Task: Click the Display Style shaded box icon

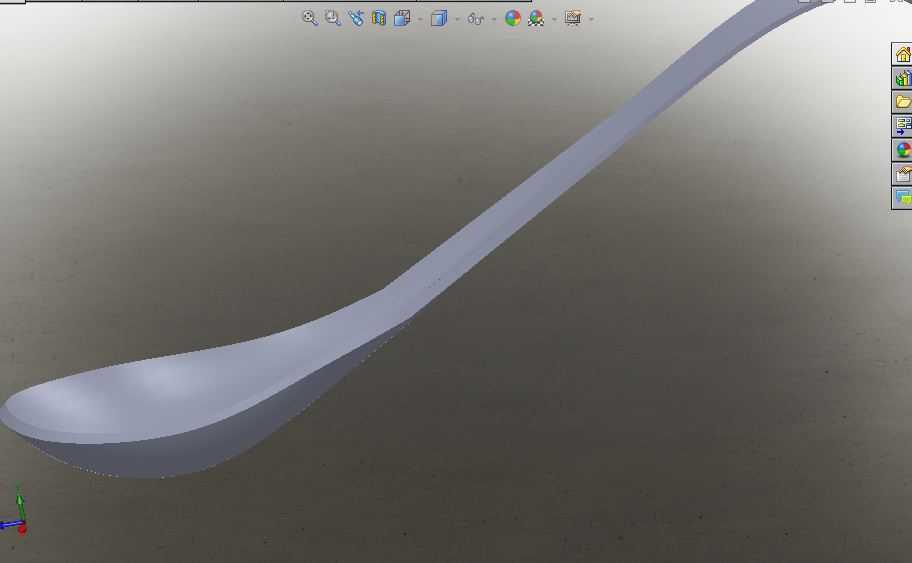Action: click(439, 18)
